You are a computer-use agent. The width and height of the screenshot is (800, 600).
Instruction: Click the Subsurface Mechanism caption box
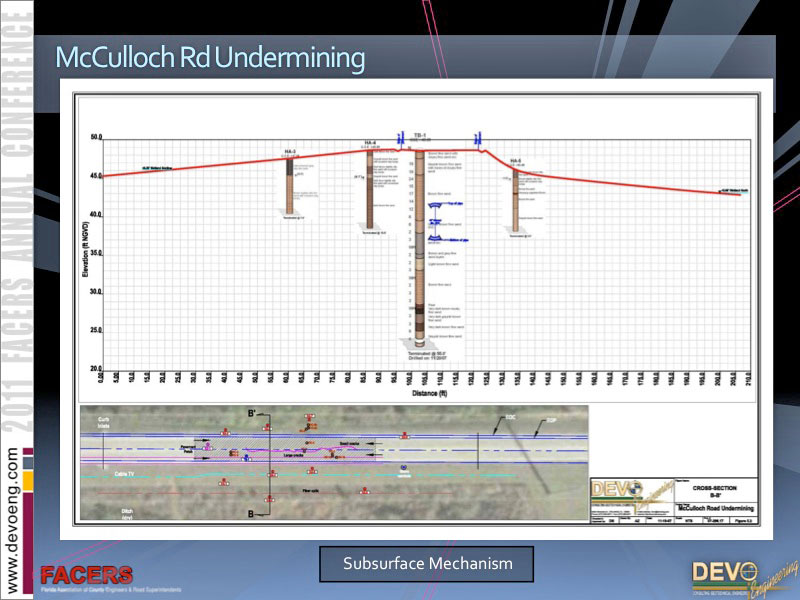427,564
